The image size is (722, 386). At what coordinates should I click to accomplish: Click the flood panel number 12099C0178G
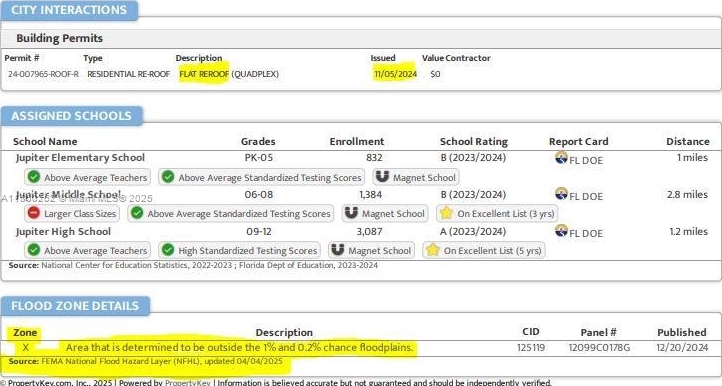tap(599, 347)
